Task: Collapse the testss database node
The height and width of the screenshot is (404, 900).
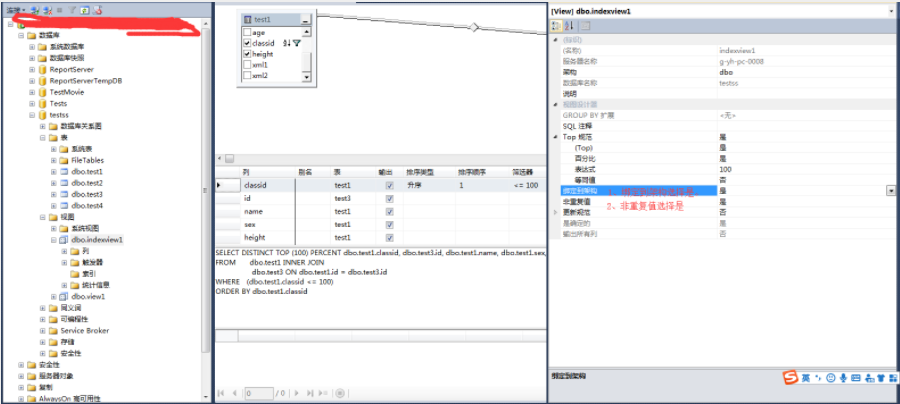Action: [x=33, y=115]
